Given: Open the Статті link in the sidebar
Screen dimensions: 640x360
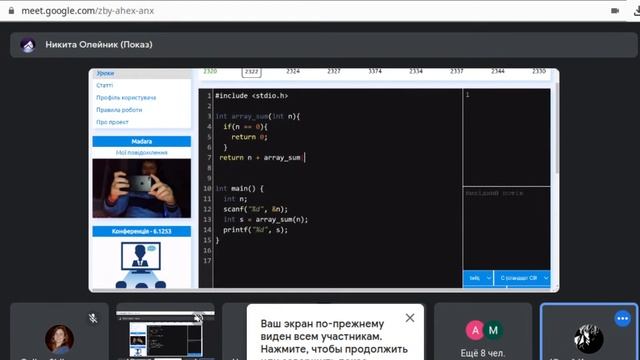Looking at the screenshot, I should click(x=104, y=85).
